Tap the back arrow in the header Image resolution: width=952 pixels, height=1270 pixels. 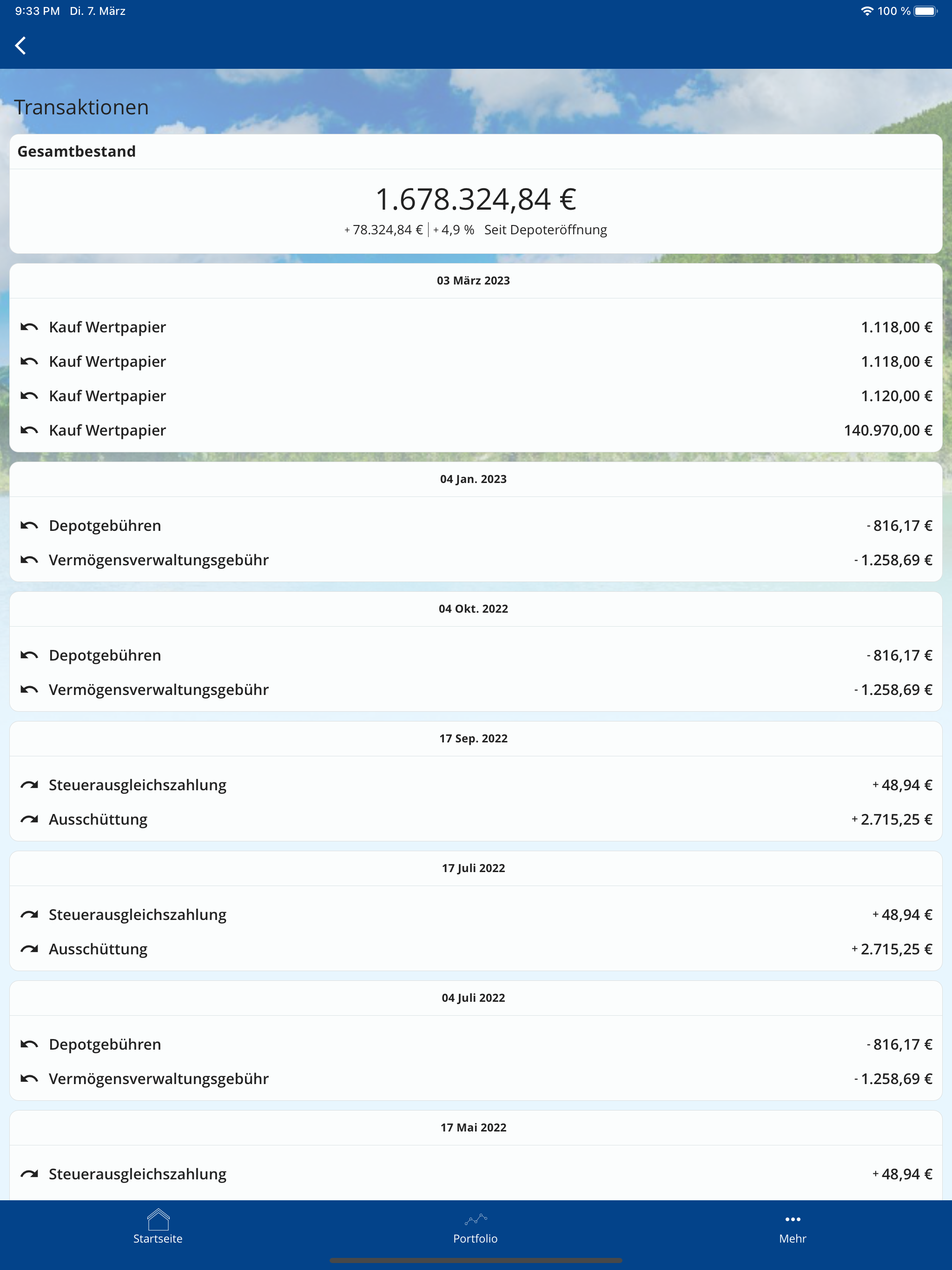click(x=20, y=46)
